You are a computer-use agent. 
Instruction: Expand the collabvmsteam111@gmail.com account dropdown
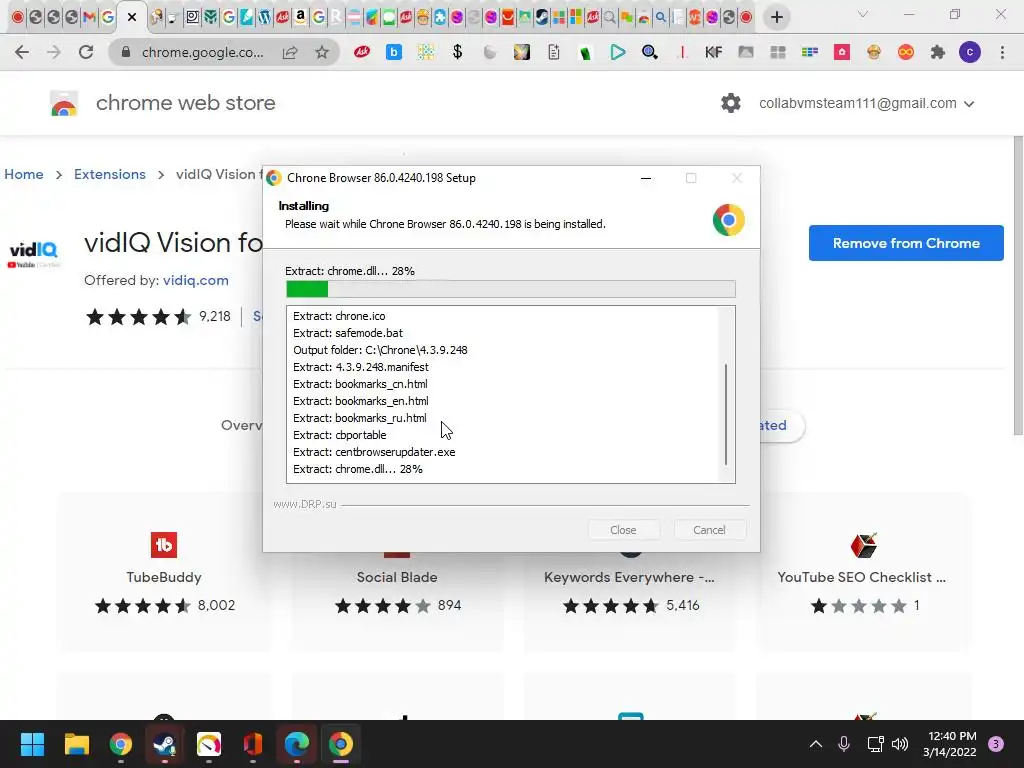point(866,103)
